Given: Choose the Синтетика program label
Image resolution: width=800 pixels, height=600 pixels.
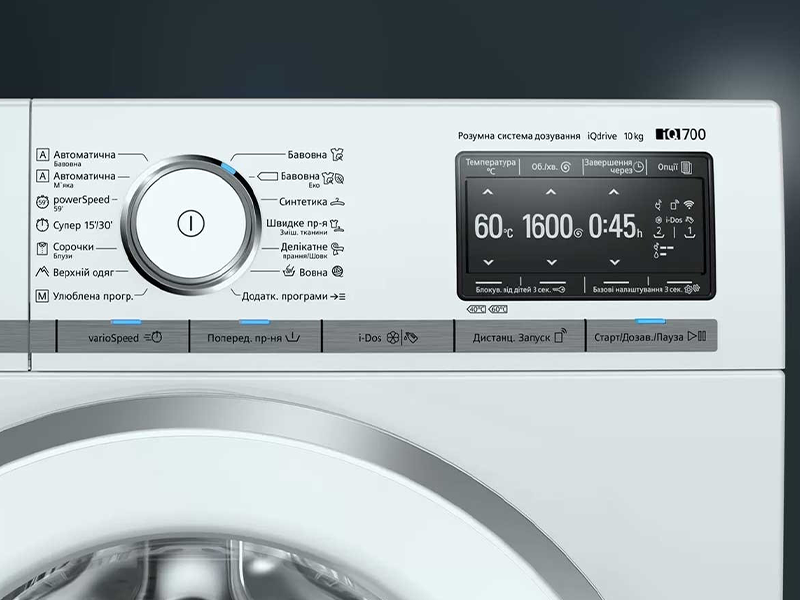Looking at the screenshot, I should 303,202.
